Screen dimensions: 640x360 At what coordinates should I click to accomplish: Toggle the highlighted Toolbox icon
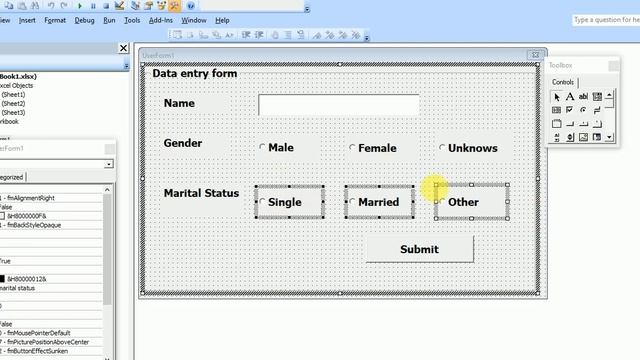click(x=175, y=6)
